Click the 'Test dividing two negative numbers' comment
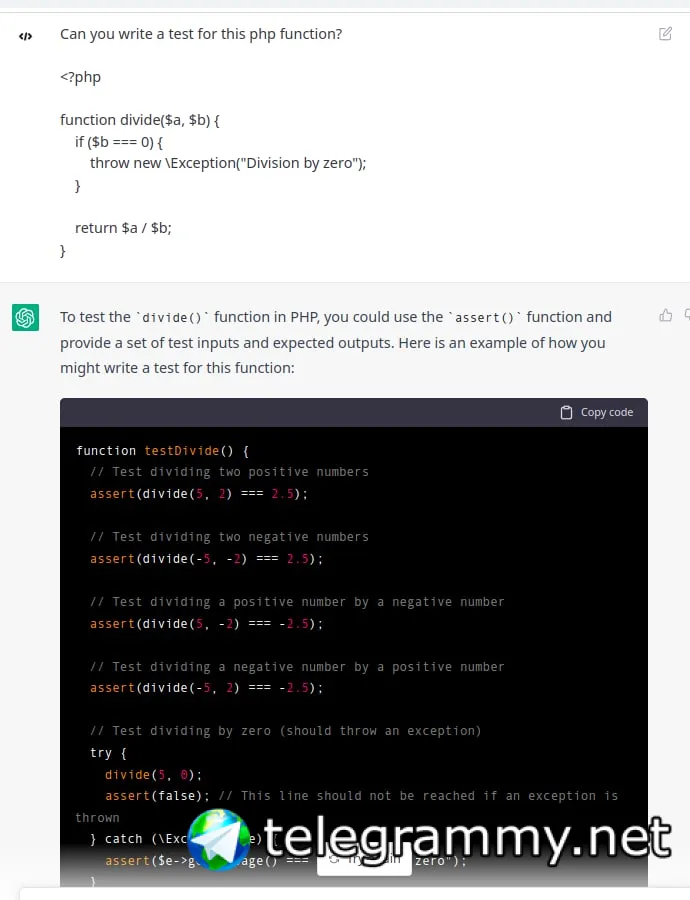The width and height of the screenshot is (690, 900). 229,537
